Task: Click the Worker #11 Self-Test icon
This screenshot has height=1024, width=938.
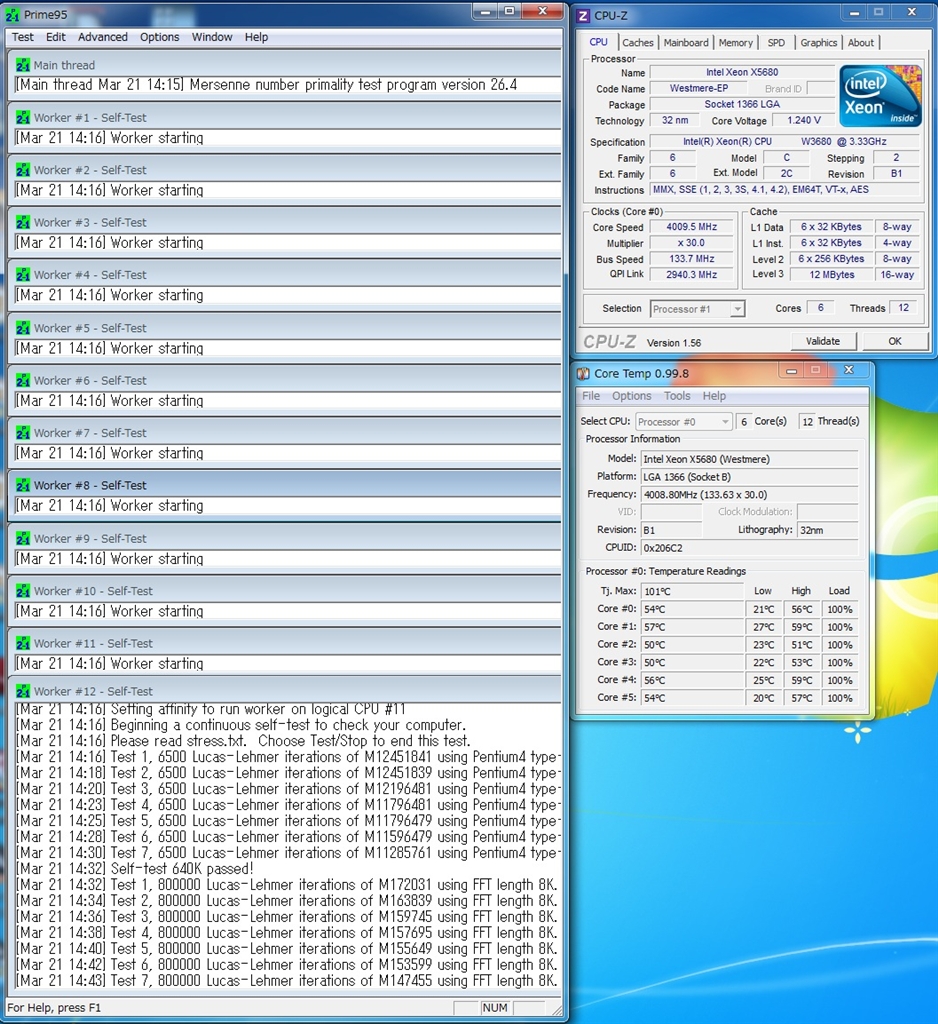Action: point(23,643)
